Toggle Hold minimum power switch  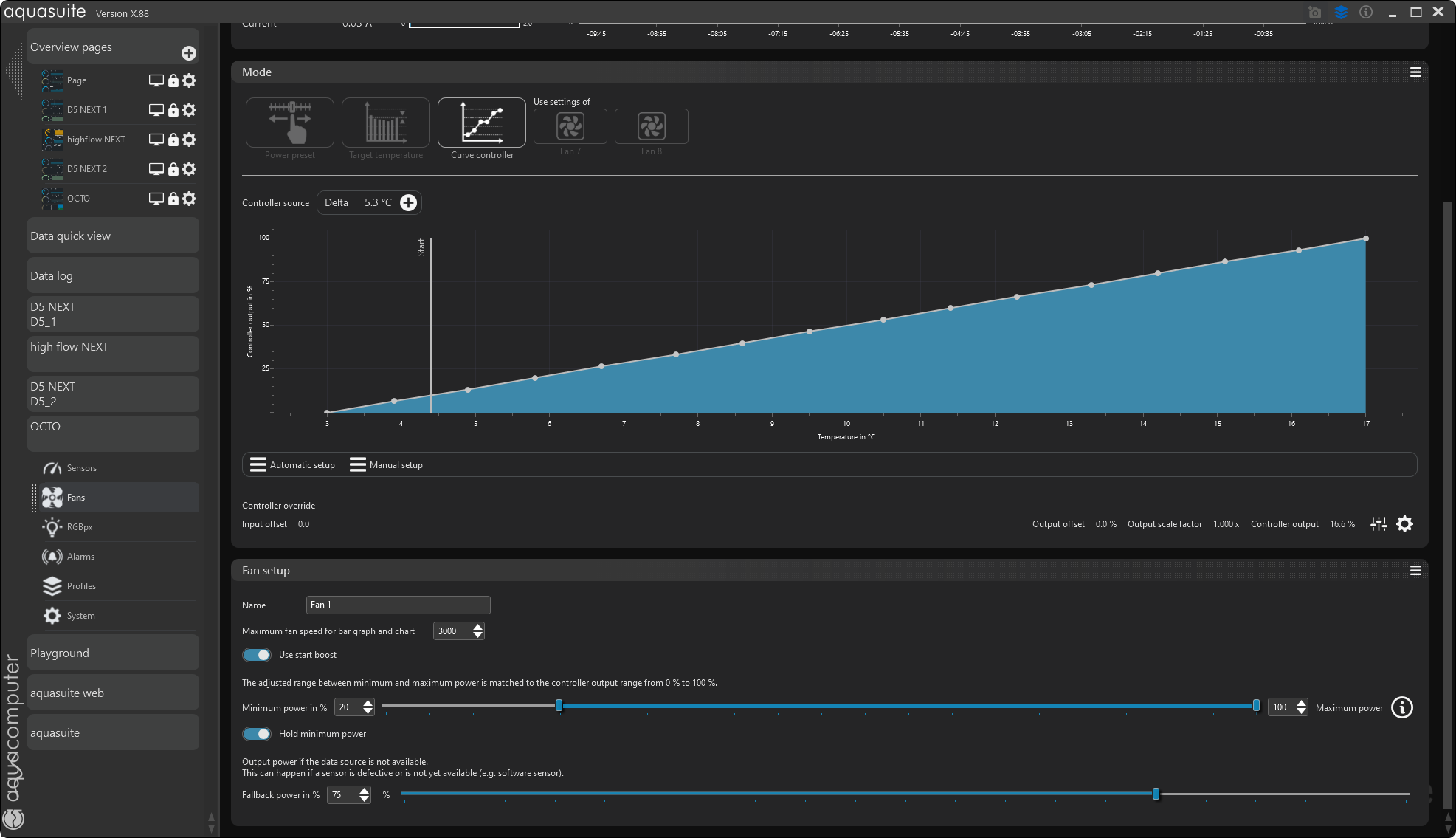pyautogui.click(x=257, y=734)
